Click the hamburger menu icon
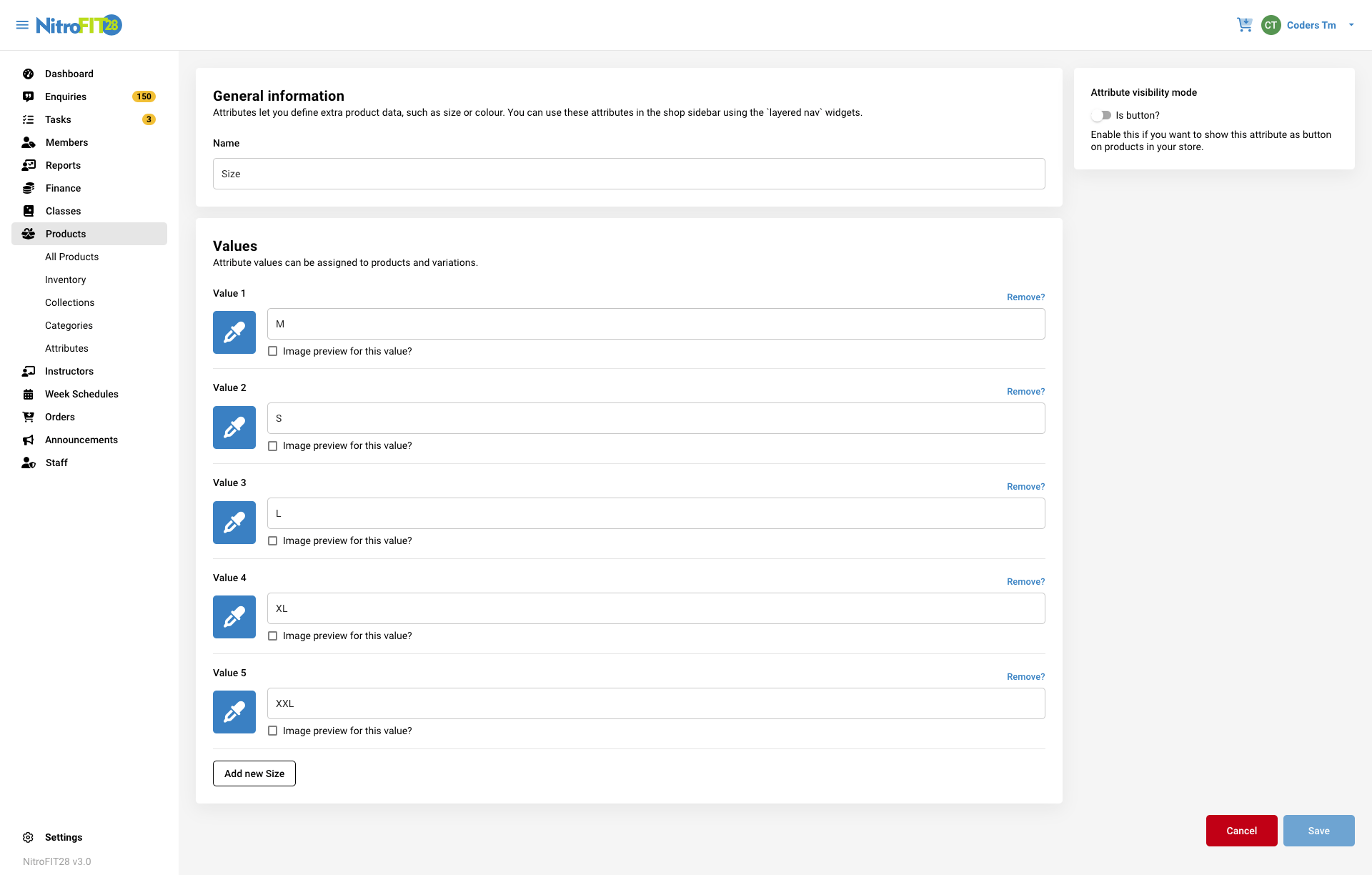This screenshot has width=1372, height=875. pos(22,25)
